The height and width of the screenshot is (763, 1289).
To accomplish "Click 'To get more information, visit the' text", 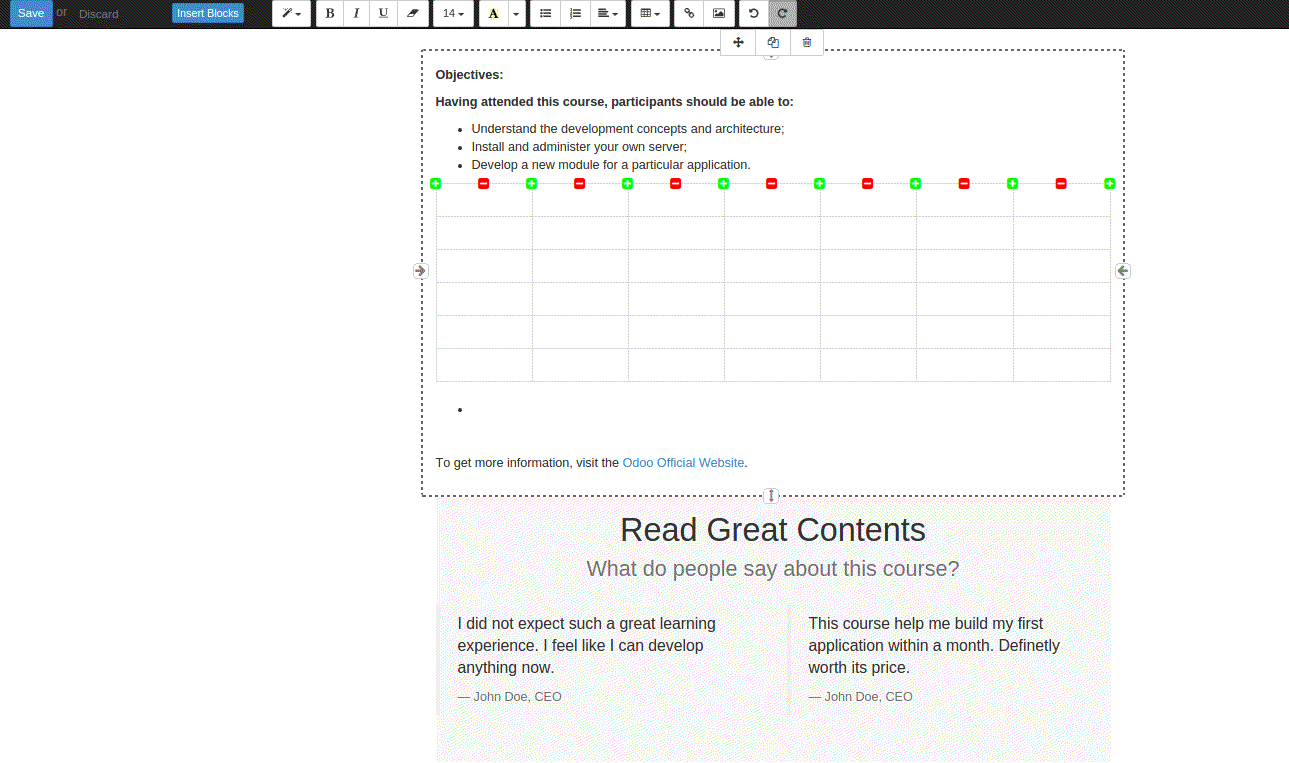I will (x=527, y=463).
